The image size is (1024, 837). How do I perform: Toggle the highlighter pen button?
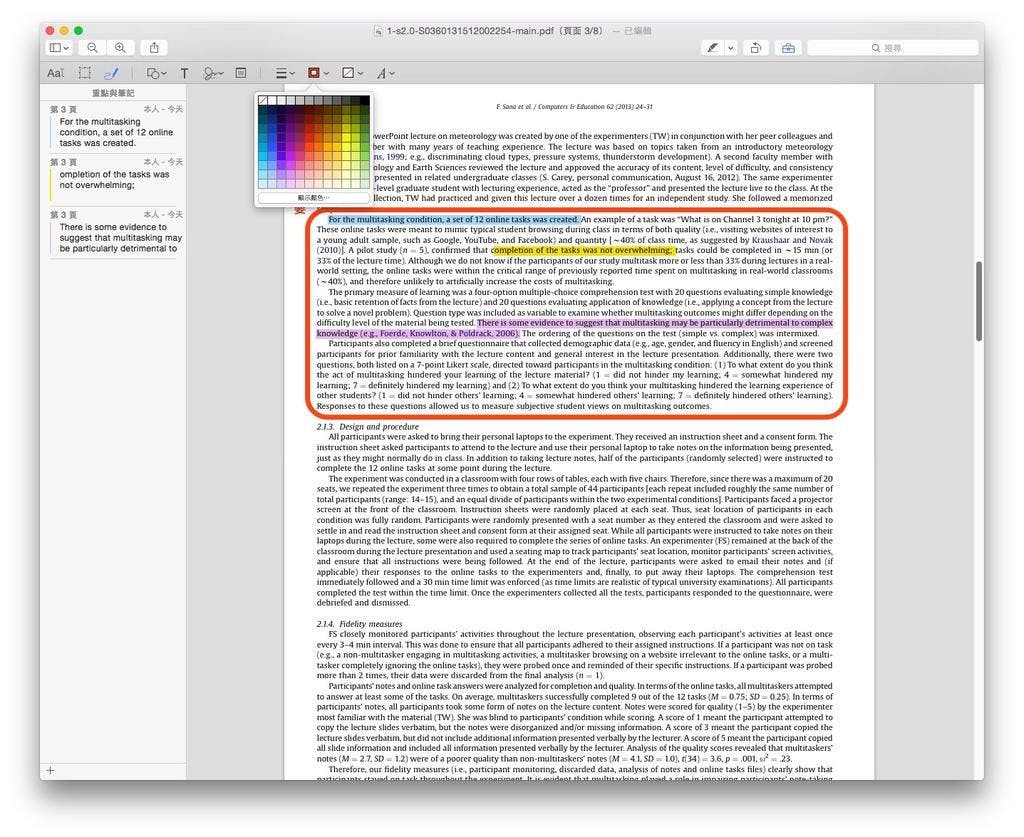pyautogui.click(x=712, y=48)
